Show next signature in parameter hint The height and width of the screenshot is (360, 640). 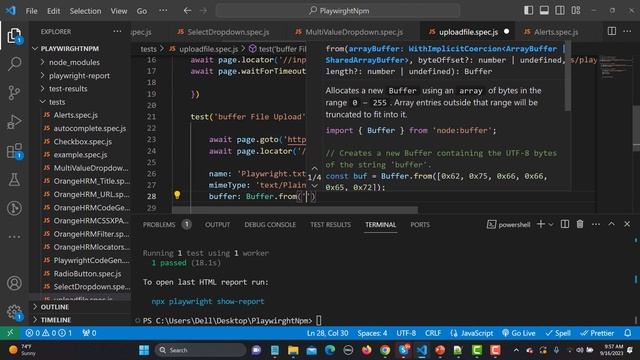314,186
